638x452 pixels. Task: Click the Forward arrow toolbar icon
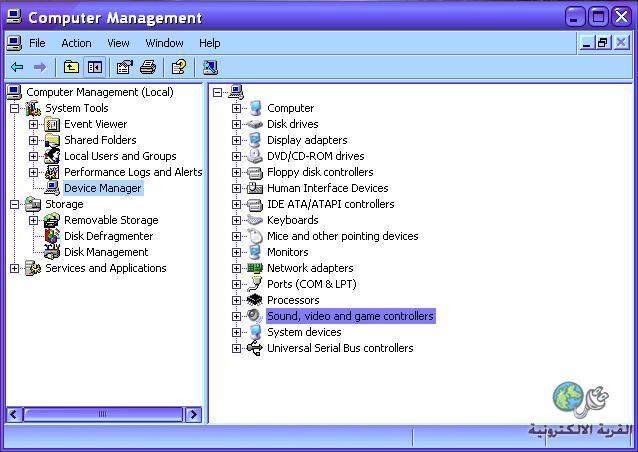[40, 67]
